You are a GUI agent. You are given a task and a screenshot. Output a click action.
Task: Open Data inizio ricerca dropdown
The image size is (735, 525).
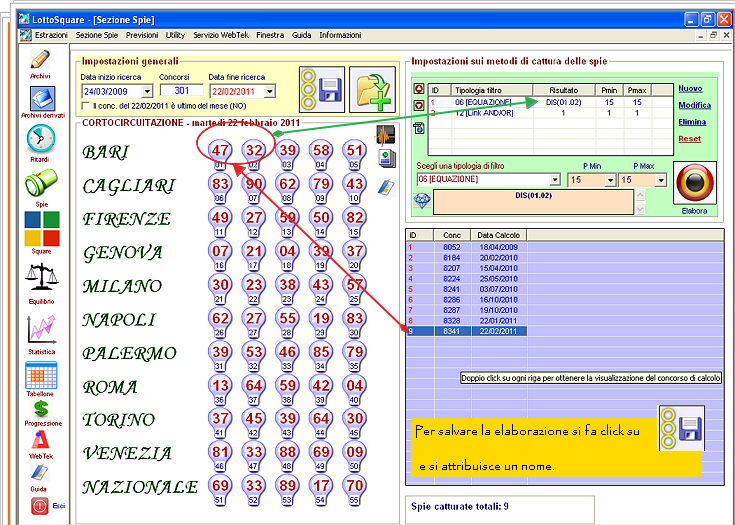[147, 91]
